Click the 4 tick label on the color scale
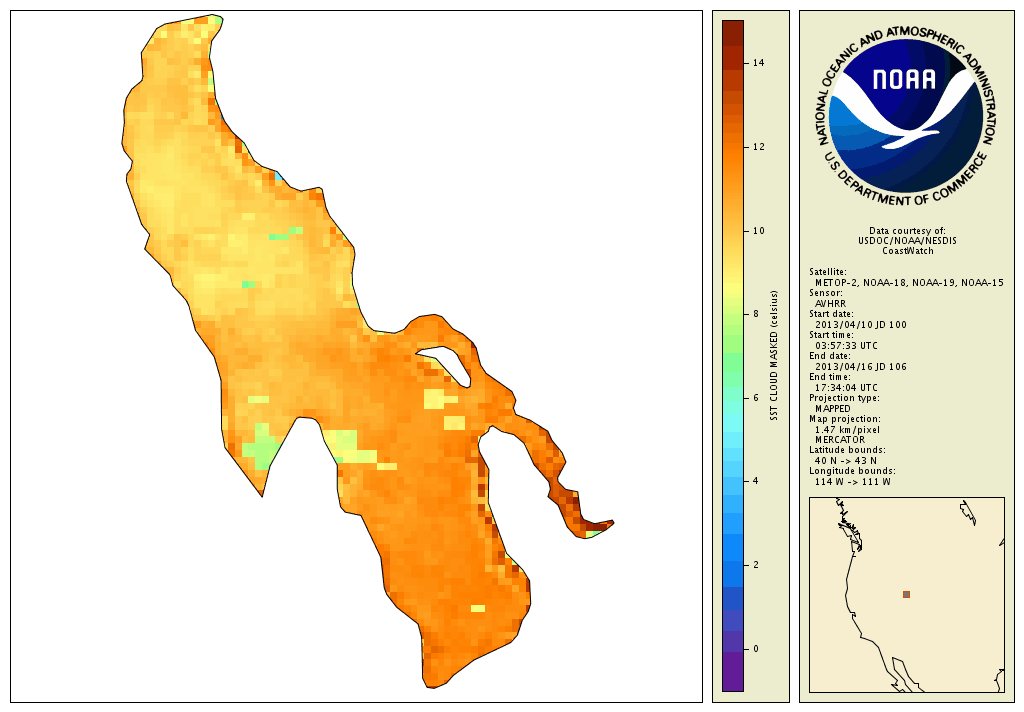This screenshot has width=1024, height=712. click(756, 481)
